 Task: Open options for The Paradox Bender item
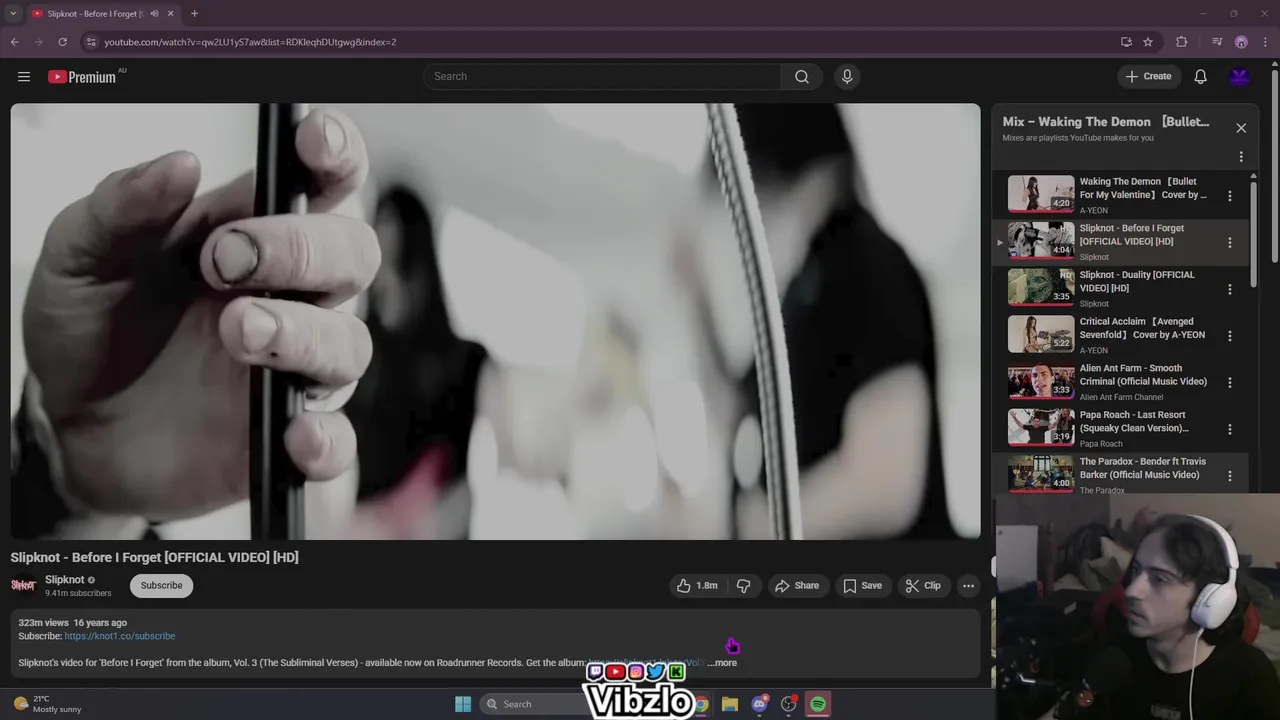(1230, 475)
